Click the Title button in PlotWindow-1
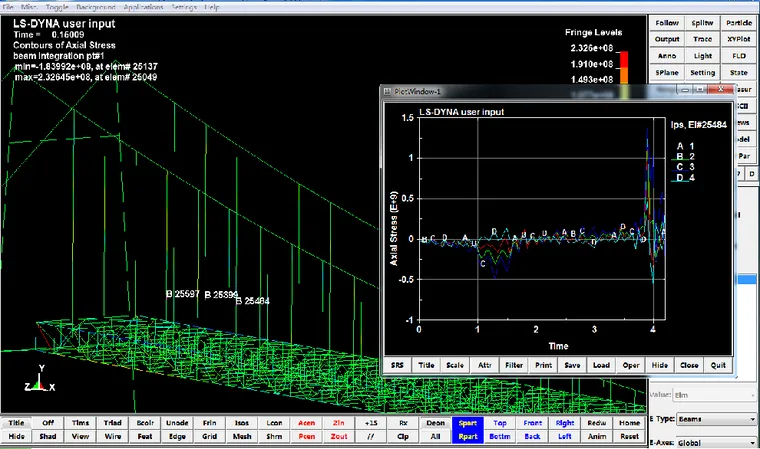 [x=427, y=365]
